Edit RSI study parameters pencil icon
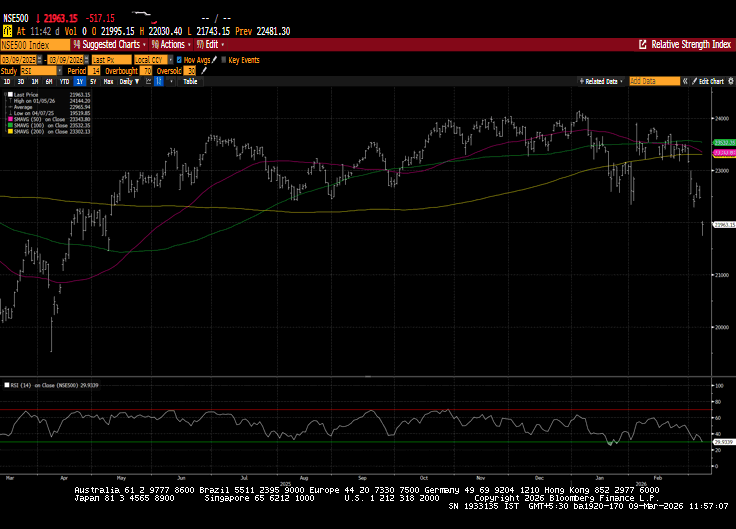This screenshot has width=736, height=529. [x=204, y=71]
